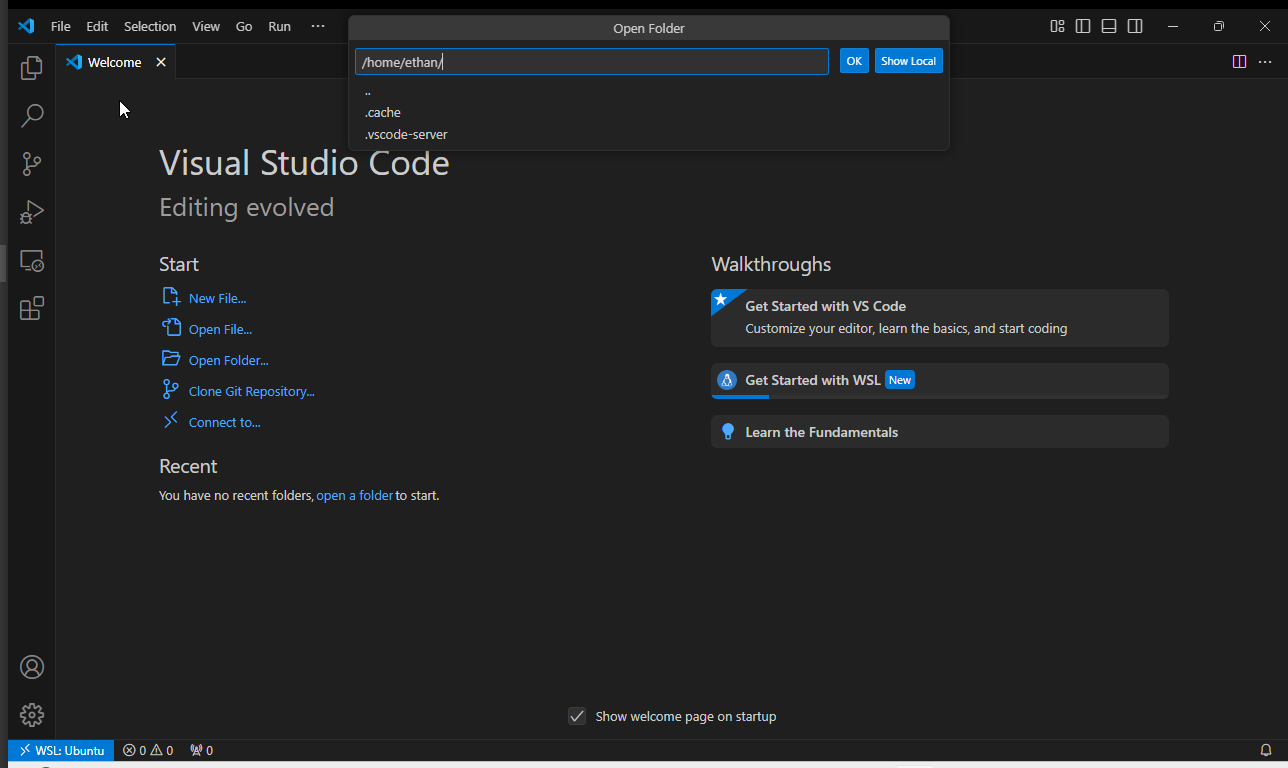Open the Manage gear icon
Image resolution: width=1288 pixels, height=768 pixels.
[32, 715]
